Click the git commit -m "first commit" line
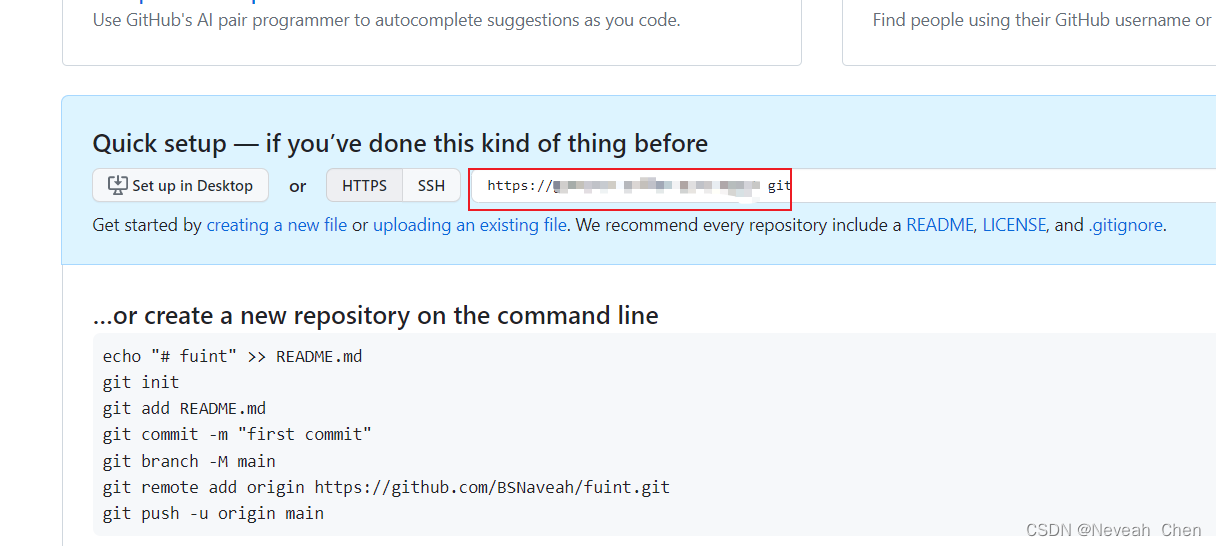 237,434
